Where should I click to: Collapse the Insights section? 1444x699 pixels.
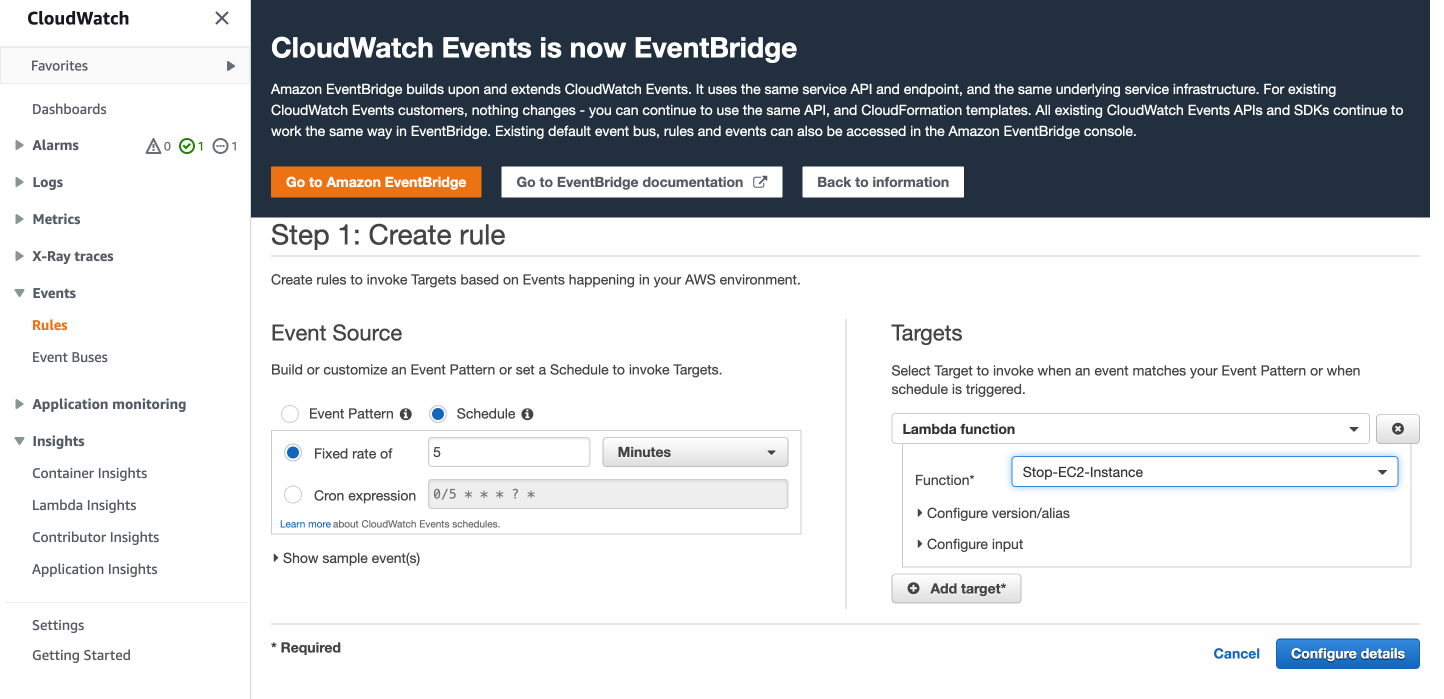(x=20, y=441)
